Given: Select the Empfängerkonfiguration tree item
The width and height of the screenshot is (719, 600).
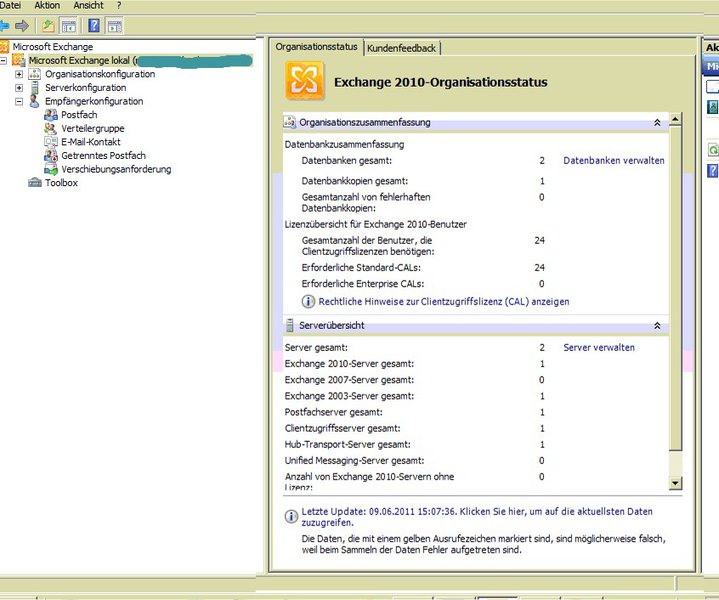Looking at the screenshot, I should [94, 101].
